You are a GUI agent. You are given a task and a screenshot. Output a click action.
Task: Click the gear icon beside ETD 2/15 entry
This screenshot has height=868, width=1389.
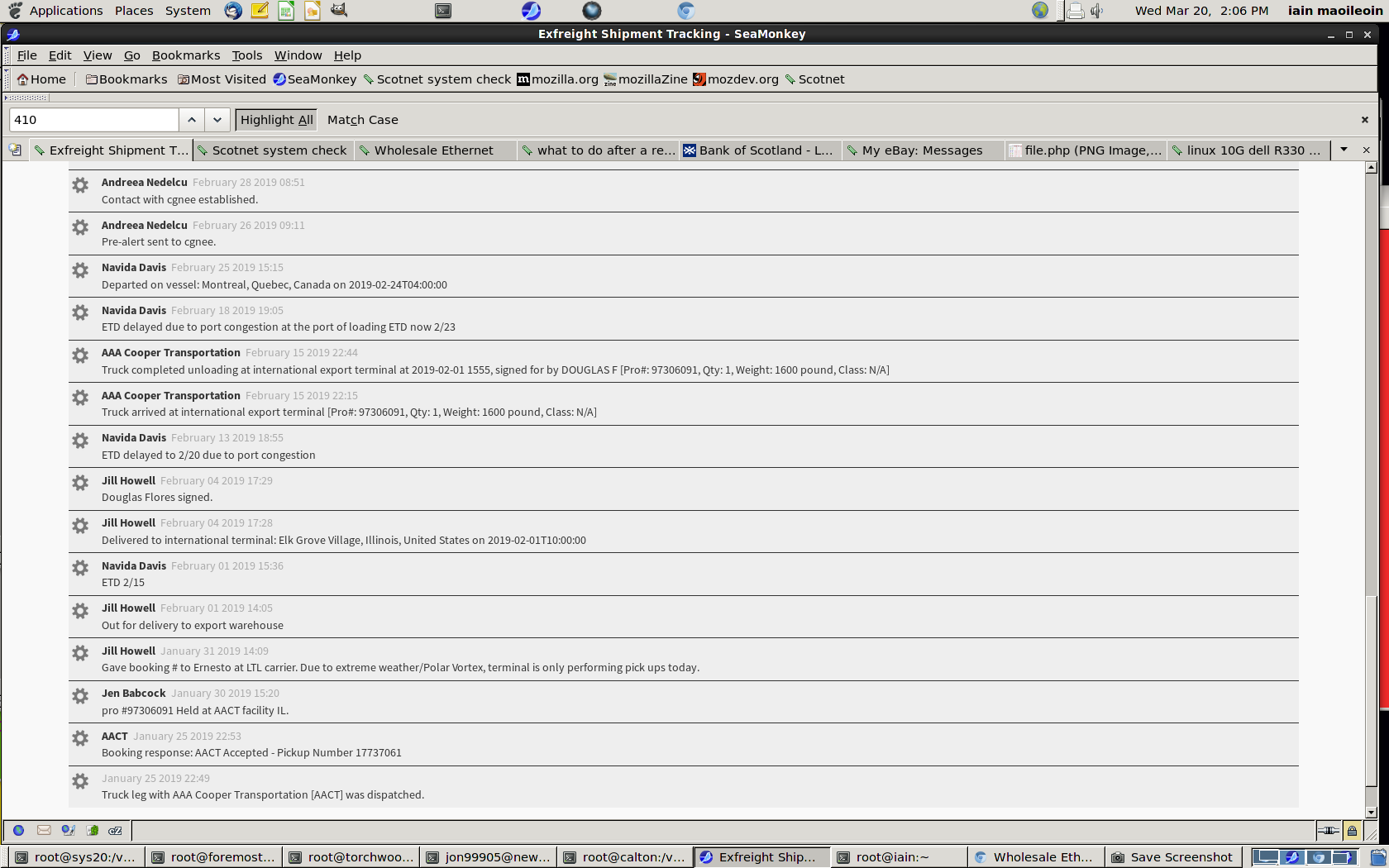(x=80, y=568)
